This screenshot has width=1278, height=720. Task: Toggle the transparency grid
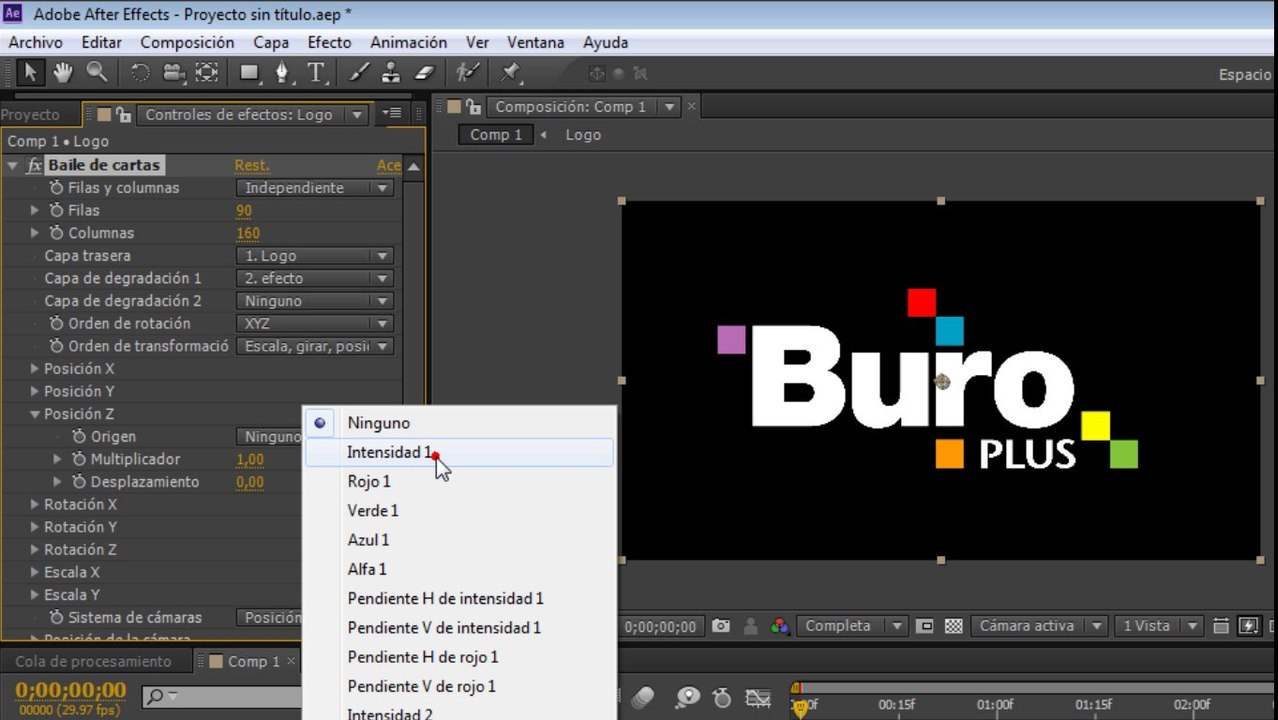[x=954, y=626]
